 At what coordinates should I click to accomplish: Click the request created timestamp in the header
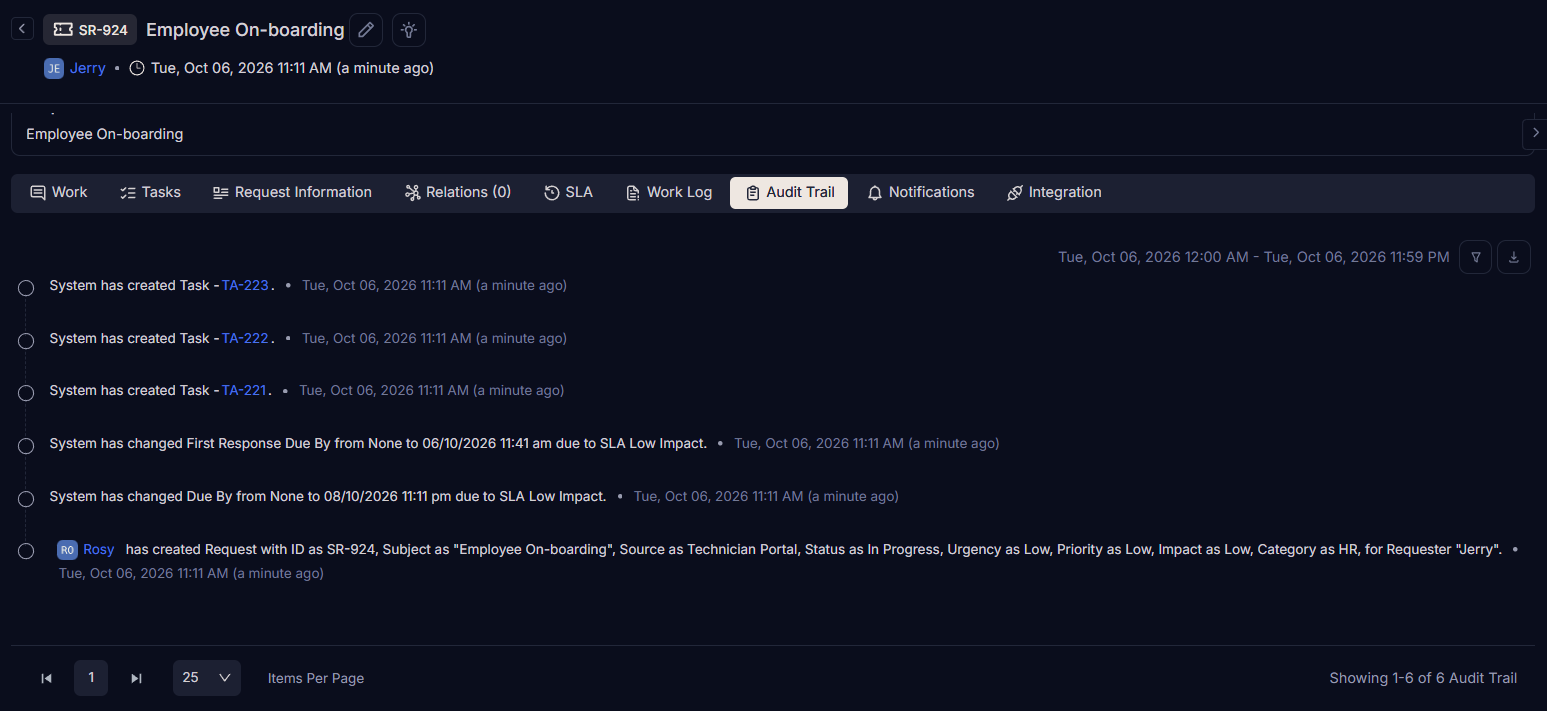[292, 68]
